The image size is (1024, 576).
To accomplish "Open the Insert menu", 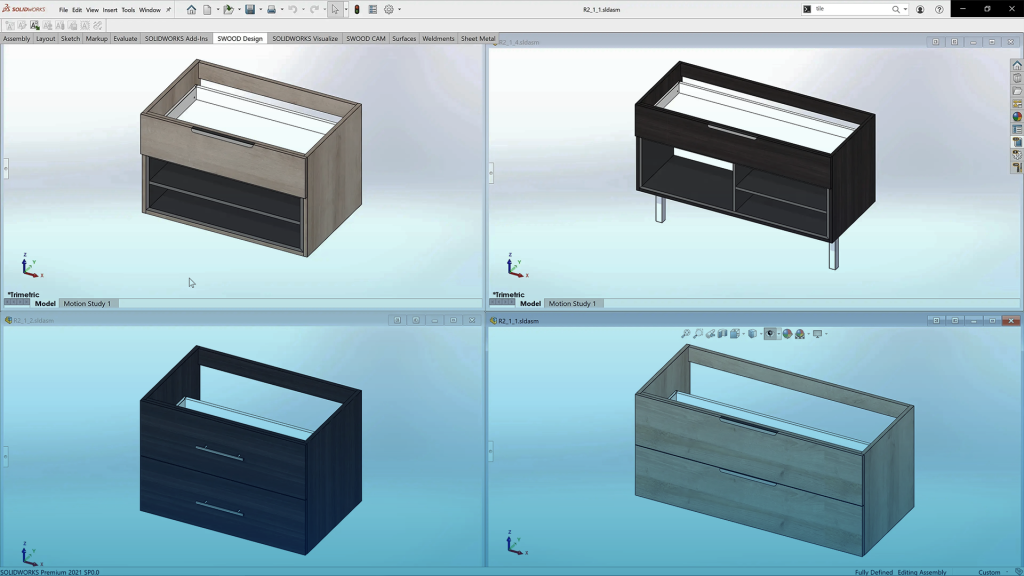I will (110, 10).
